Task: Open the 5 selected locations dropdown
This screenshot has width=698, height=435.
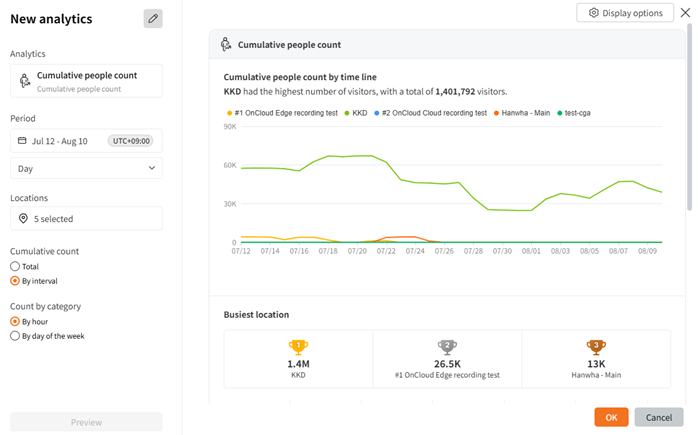Action: click(x=86, y=218)
